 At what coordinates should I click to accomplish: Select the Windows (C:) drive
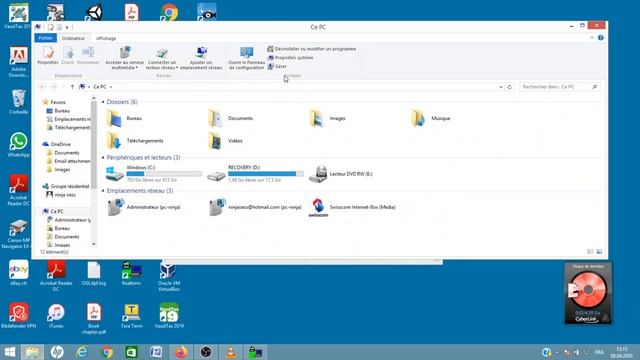click(x=154, y=173)
